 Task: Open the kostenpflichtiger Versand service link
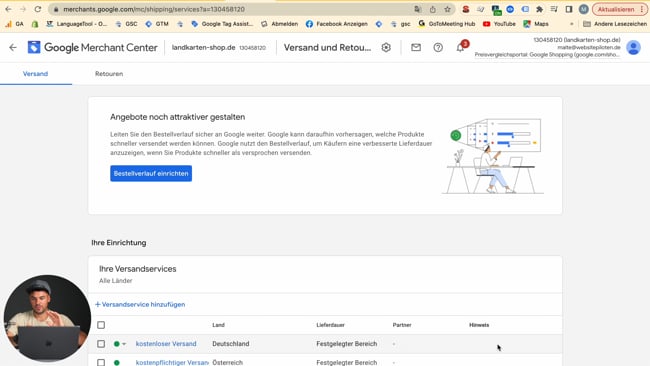[172, 362]
